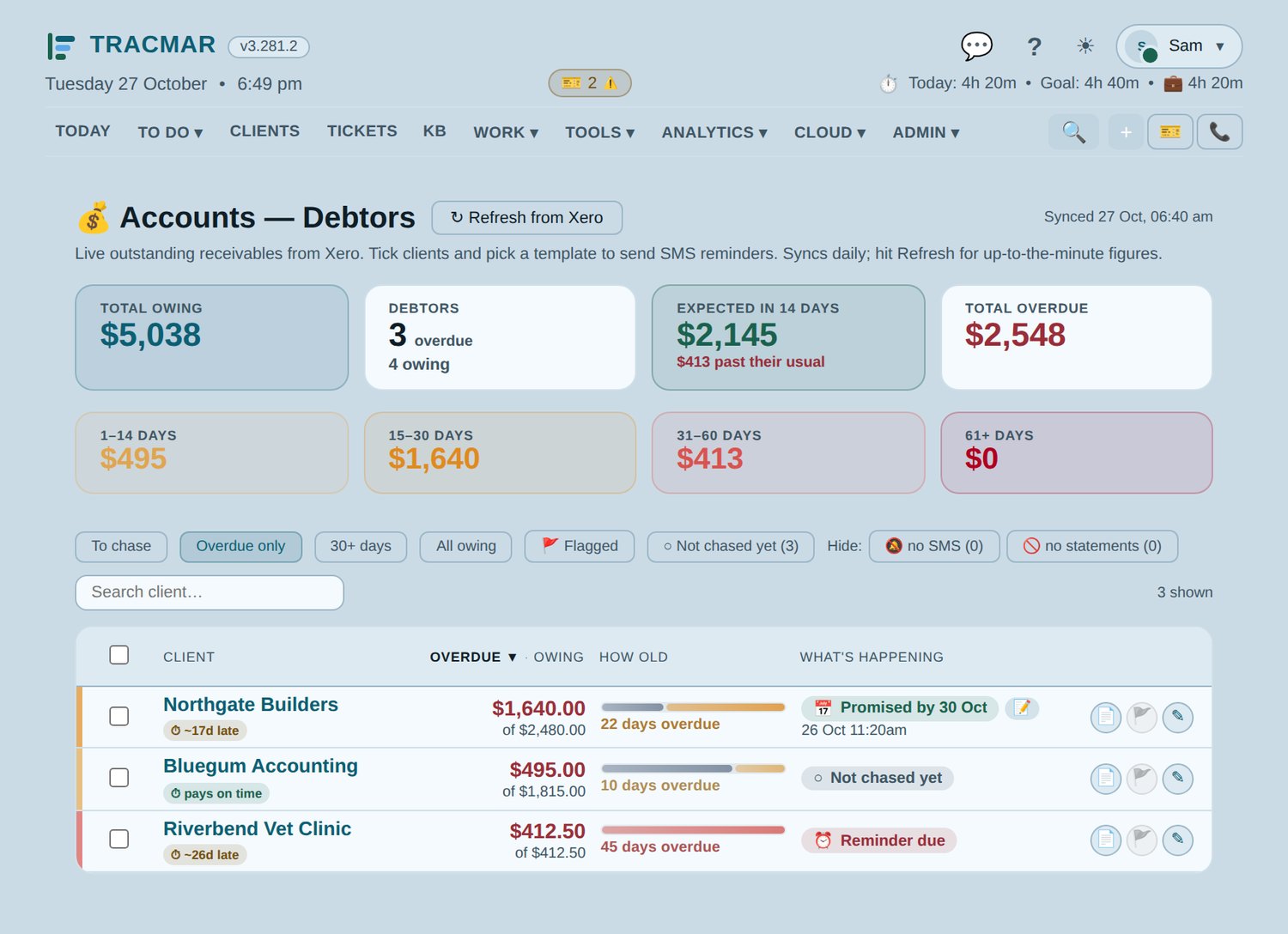Open statement document icon for Bluegum Accounting

tap(1106, 779)
